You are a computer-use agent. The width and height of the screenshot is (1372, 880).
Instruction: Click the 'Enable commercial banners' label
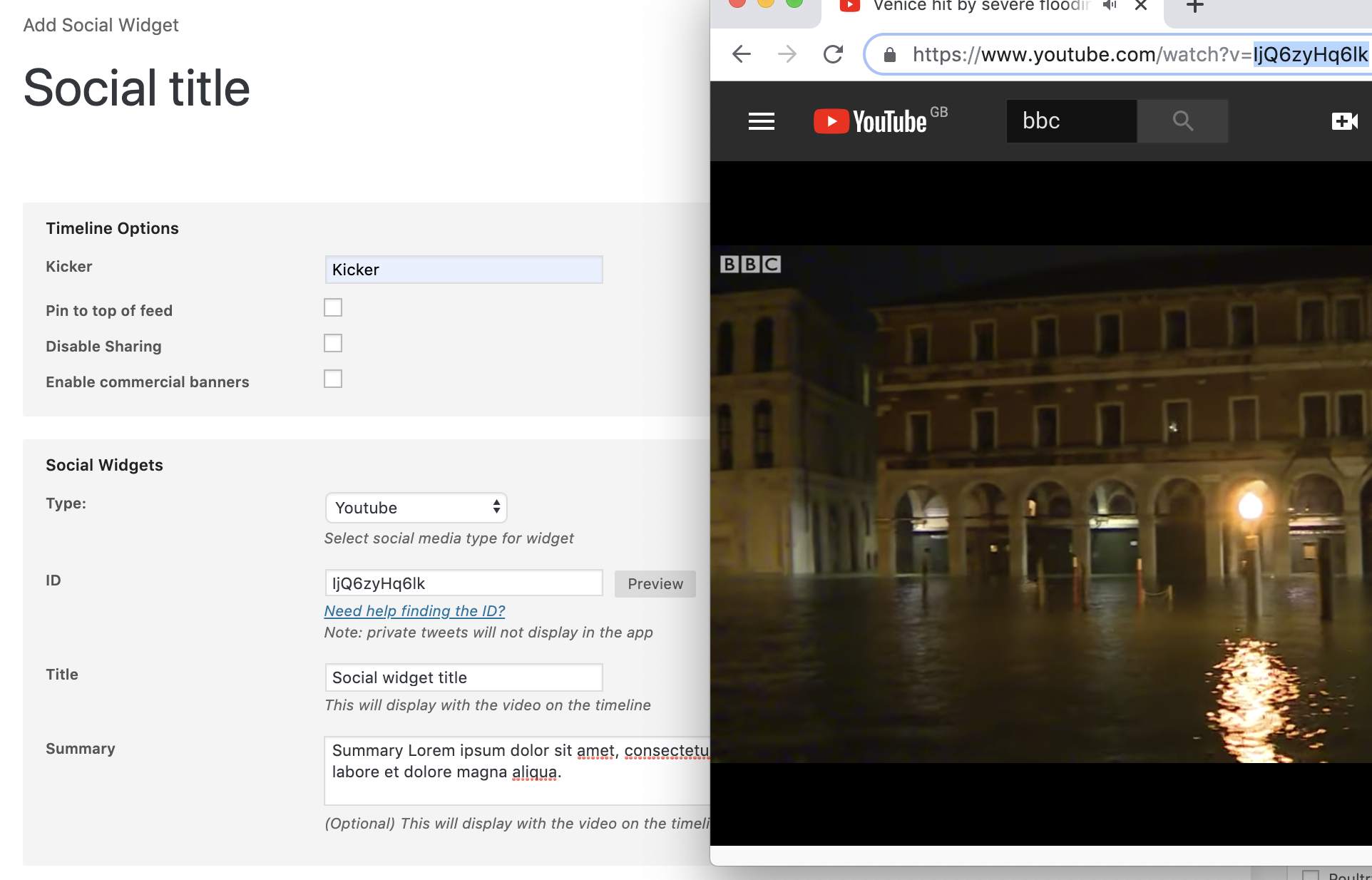[148, 382]
